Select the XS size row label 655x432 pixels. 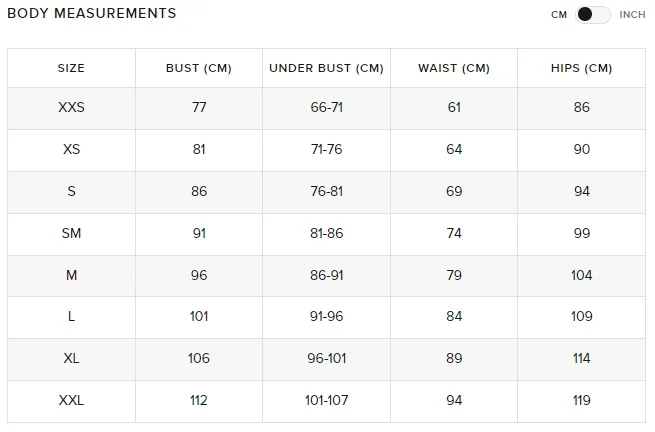71,150
